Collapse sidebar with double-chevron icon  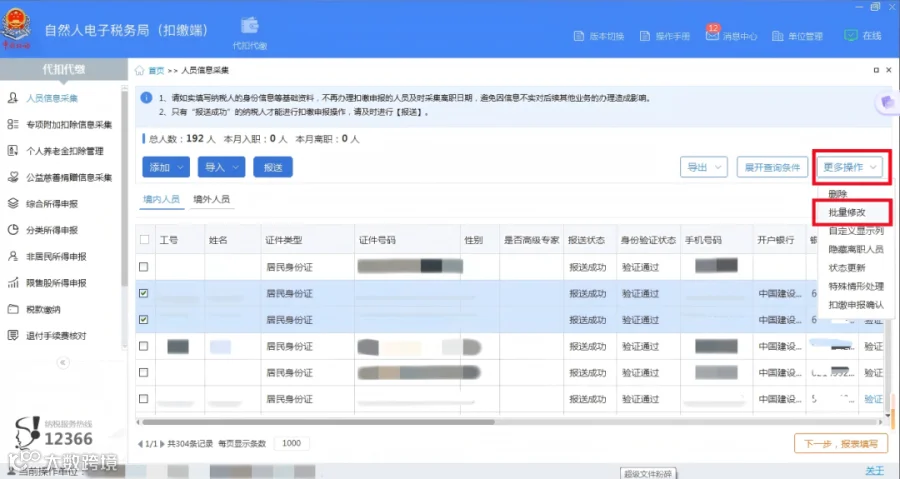[x=63, y=363]
